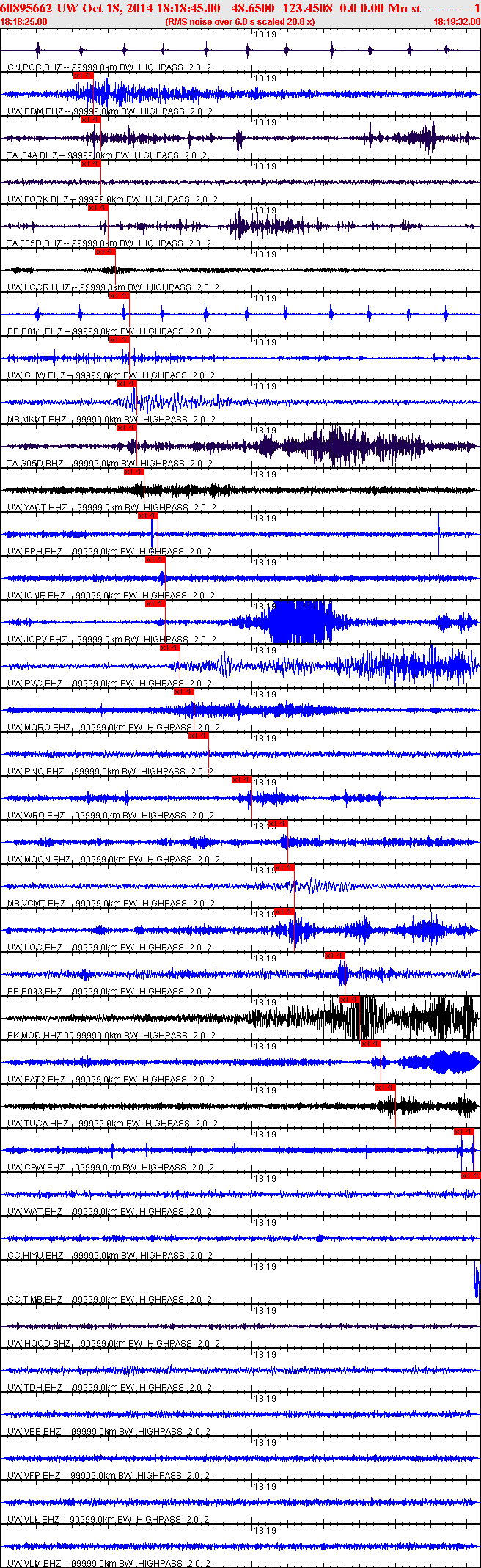Click the UW.VLM.EHZ station label
This screenshot has width=481, height=1568.
(34, 1564)
